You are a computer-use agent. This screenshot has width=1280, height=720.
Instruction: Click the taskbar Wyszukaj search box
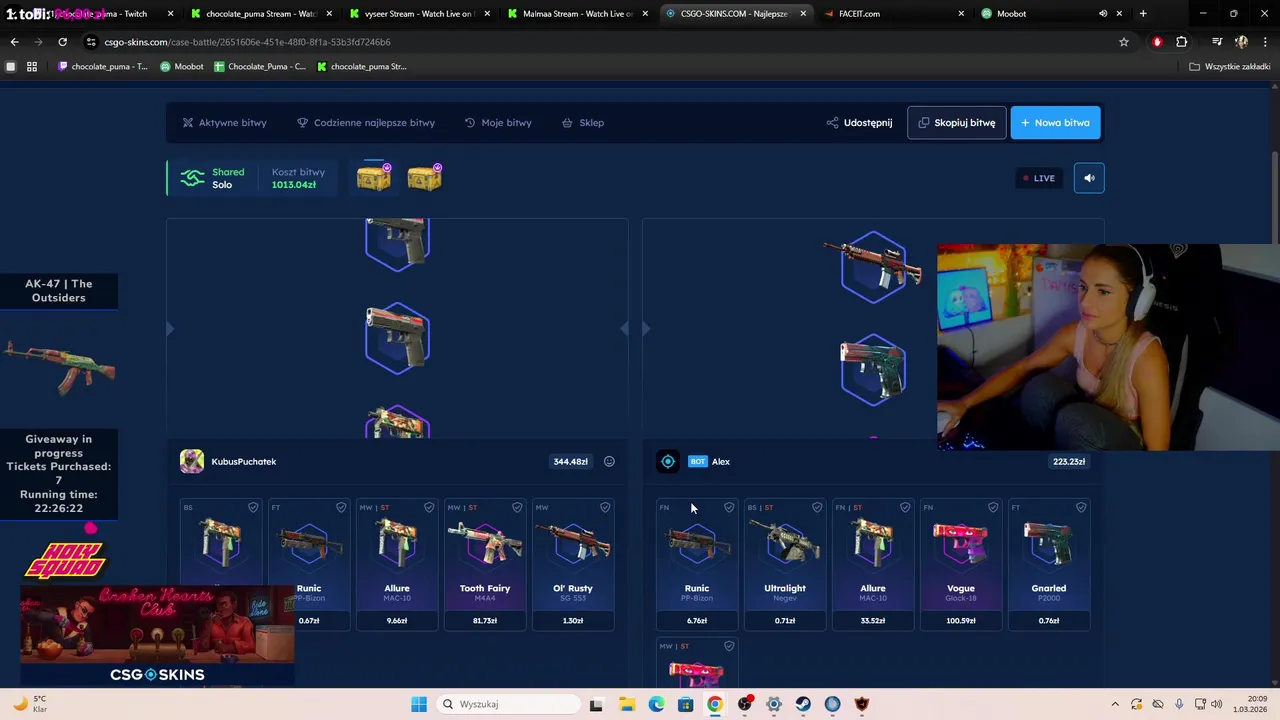tap(508, 704)
